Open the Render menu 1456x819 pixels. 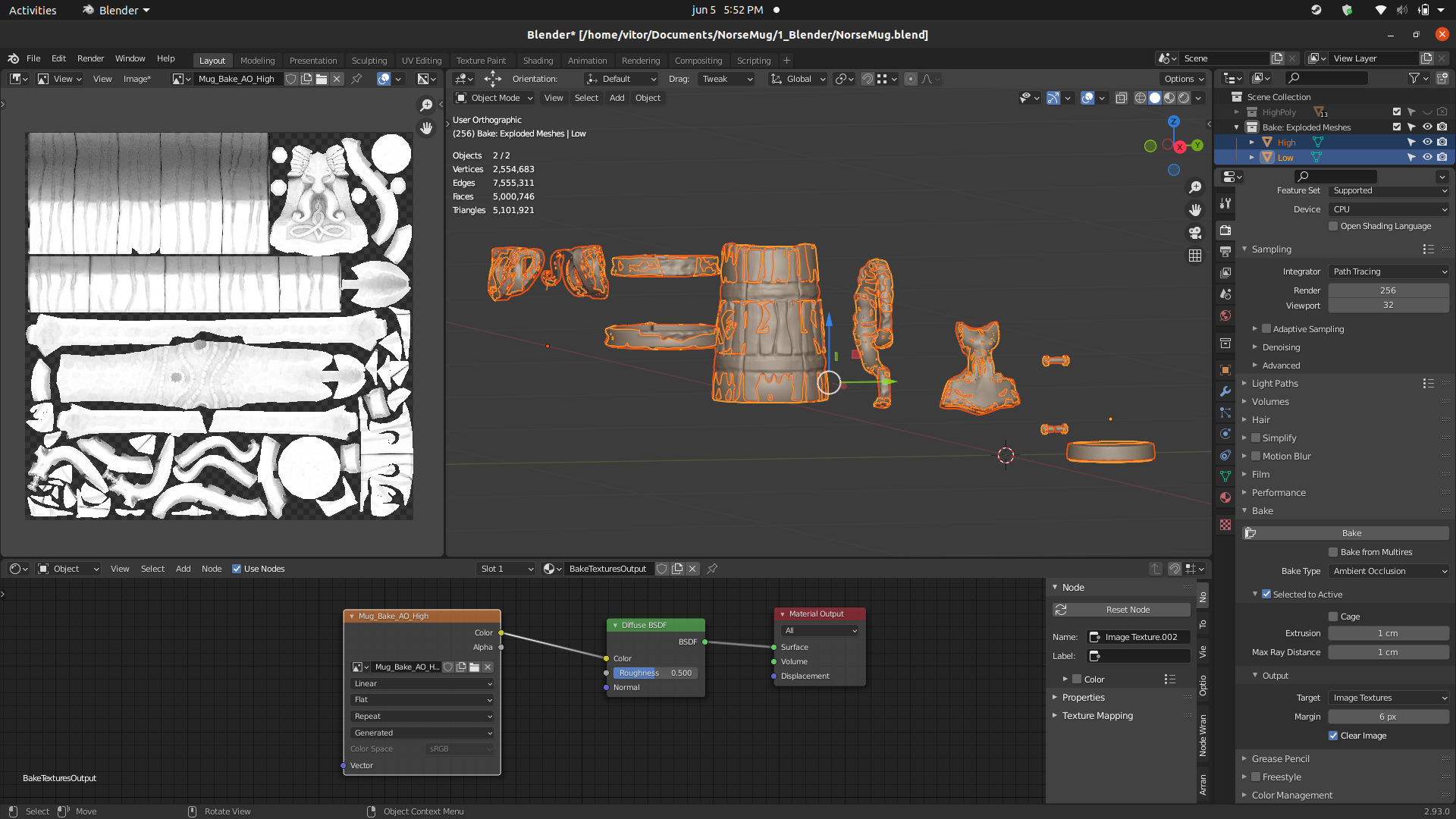click(90, 58)
